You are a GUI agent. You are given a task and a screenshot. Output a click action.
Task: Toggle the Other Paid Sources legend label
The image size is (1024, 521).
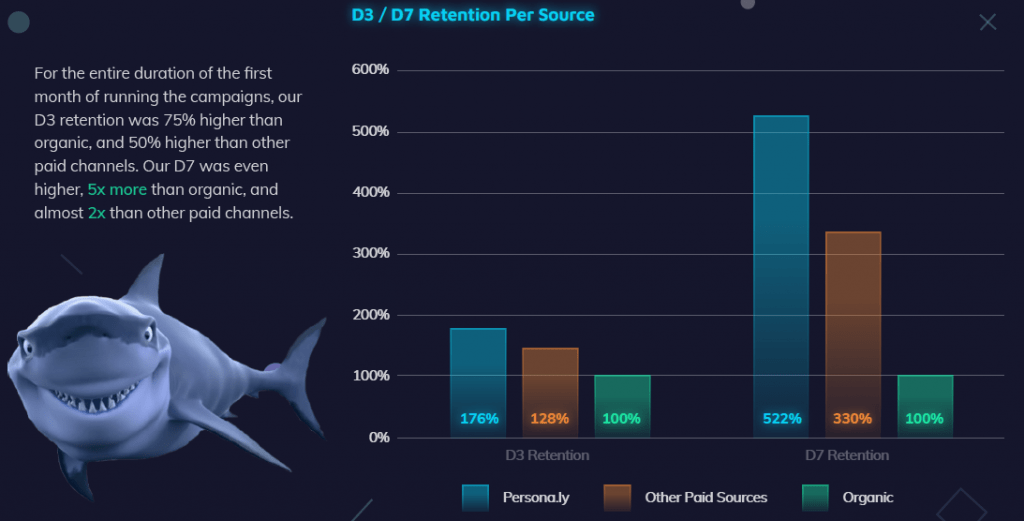[706, 497]
